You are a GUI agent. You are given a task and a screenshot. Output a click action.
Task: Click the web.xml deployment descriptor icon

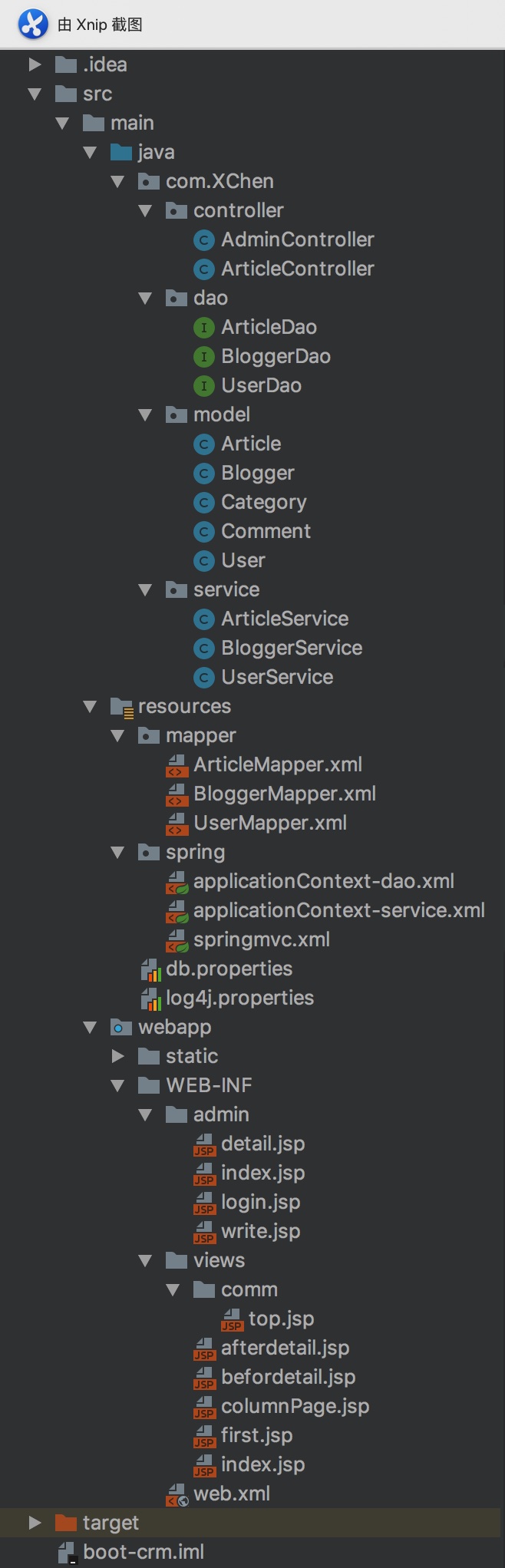tap(176, 1494)
